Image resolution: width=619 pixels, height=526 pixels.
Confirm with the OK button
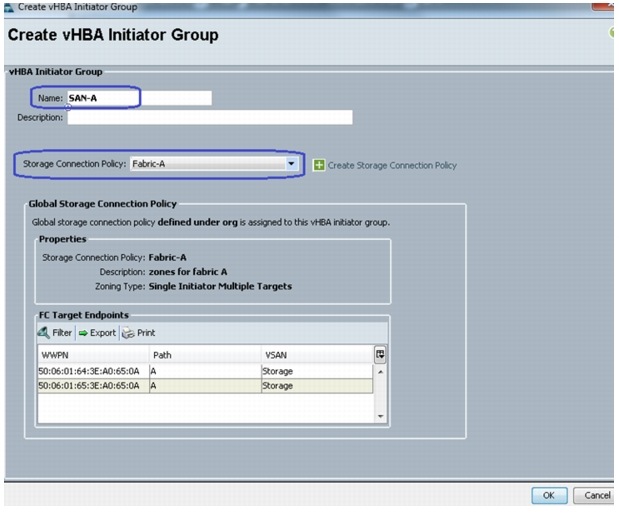pyautogui.click(x=549, y=495)
